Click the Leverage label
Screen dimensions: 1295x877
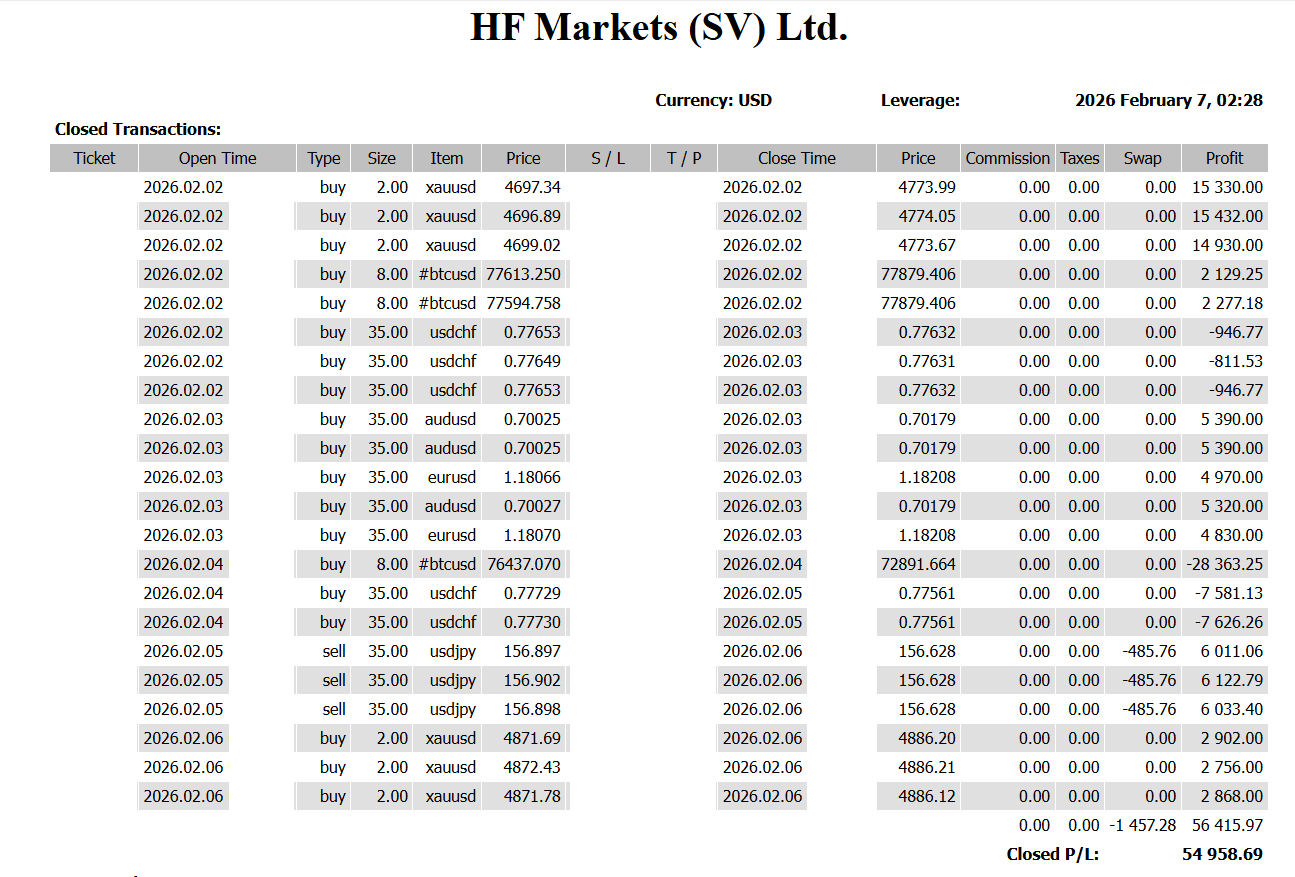920,100
